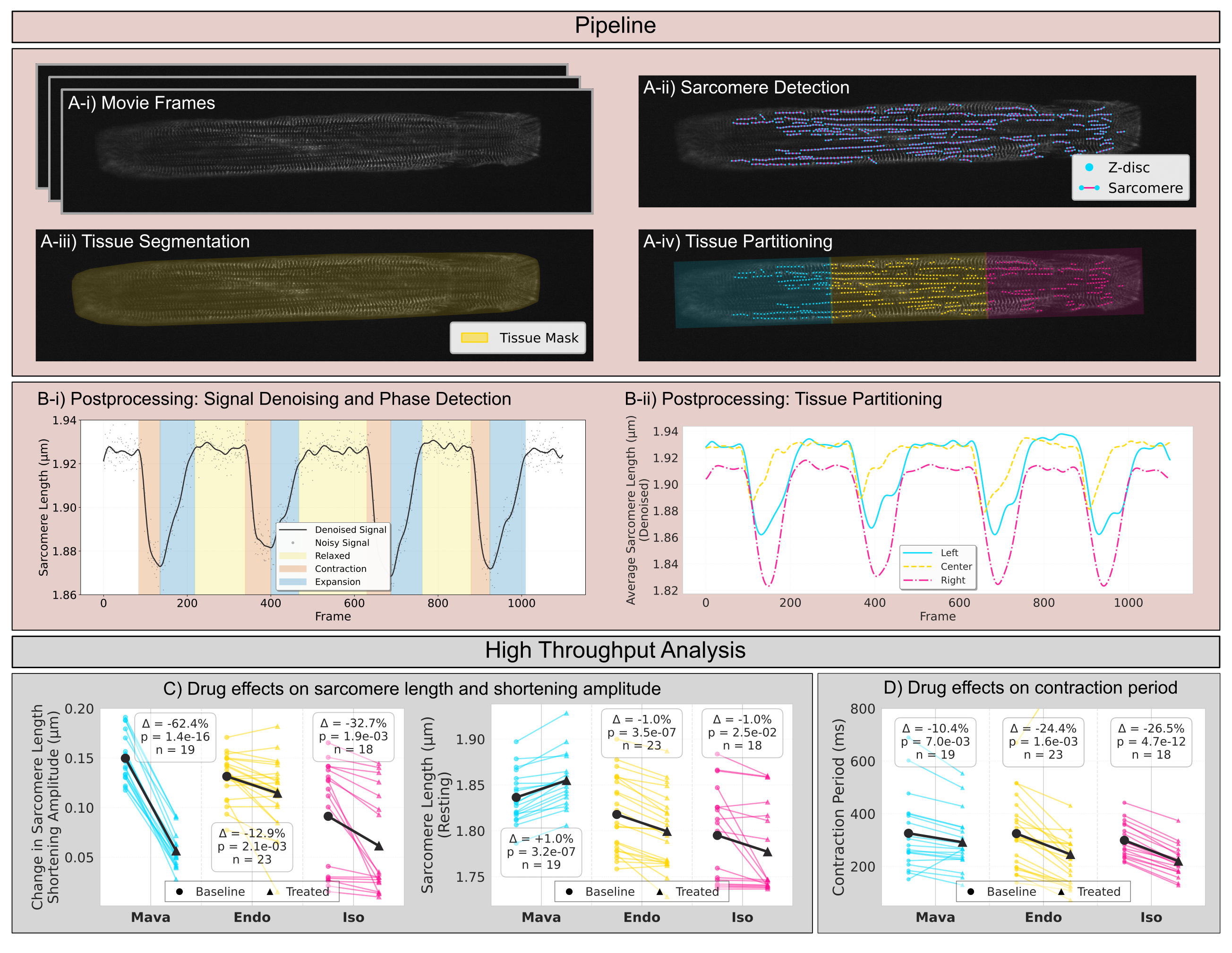Viewport: 1232px width, 953px height.
Task: Click the Pipeline header banner
Action: (615, 26)
